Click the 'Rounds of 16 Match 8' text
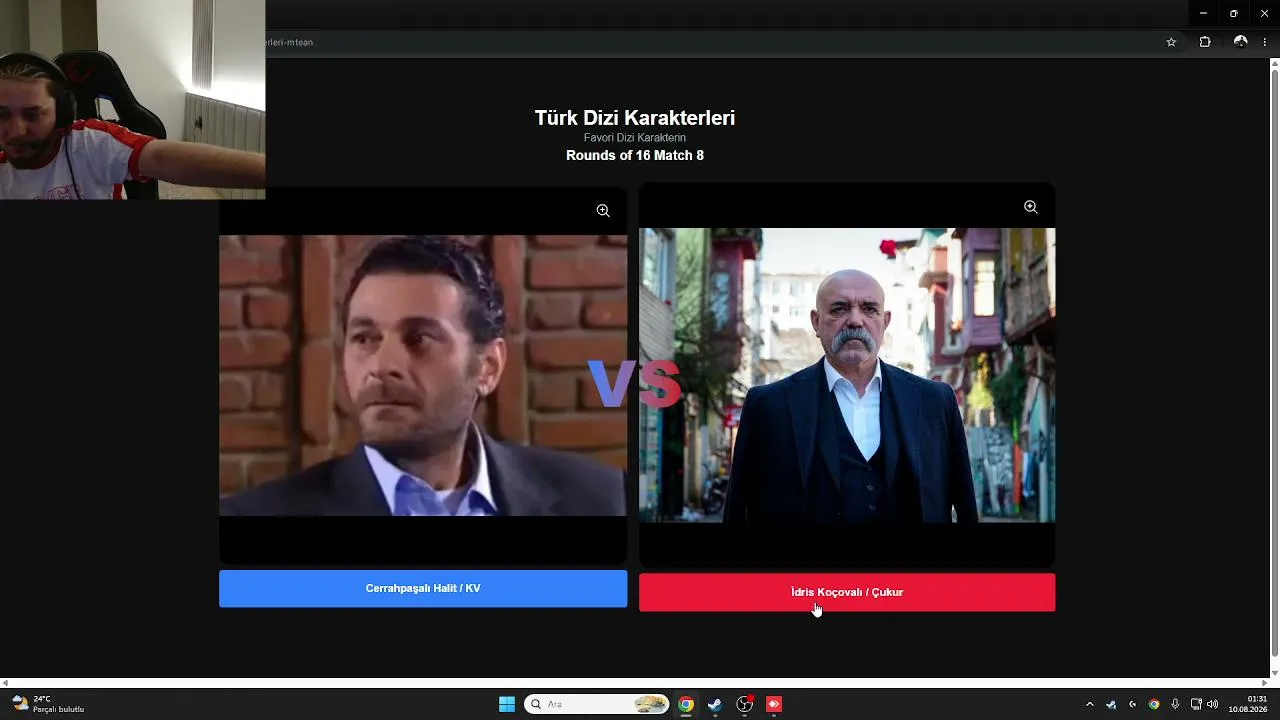 (x=635, y=155)
